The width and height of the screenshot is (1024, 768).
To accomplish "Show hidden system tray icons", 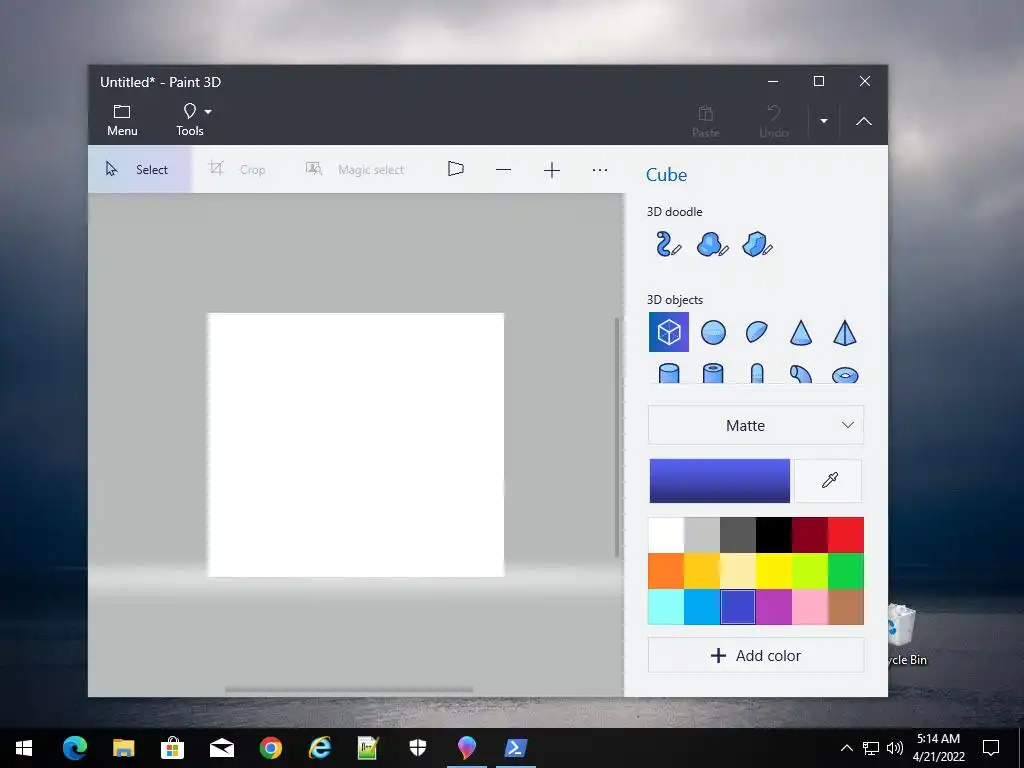I will click(846, 748).
